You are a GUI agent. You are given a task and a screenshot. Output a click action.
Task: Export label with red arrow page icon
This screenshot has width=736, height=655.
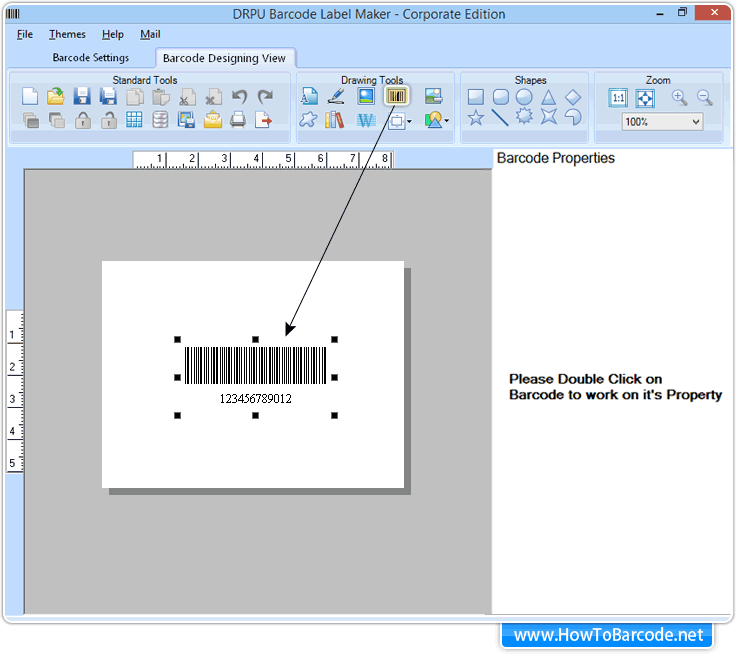[x=263, y=120]
